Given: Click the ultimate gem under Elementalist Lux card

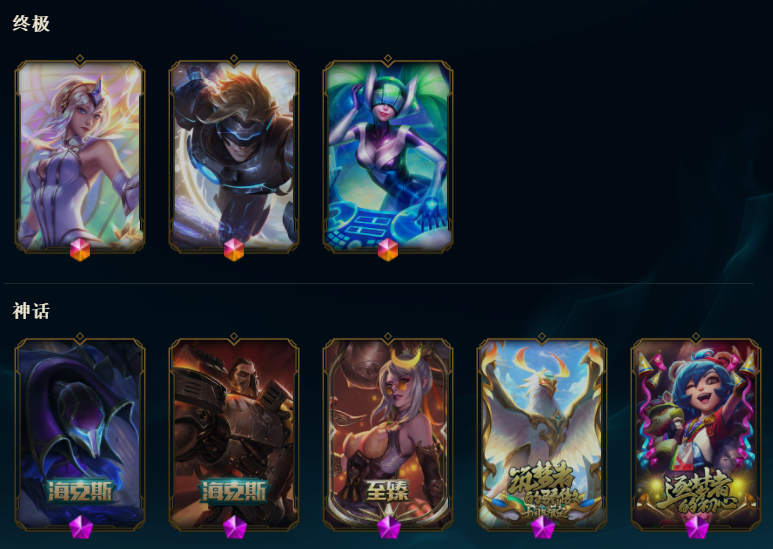Looking at the screenshot, I should (x=80, y=249).
